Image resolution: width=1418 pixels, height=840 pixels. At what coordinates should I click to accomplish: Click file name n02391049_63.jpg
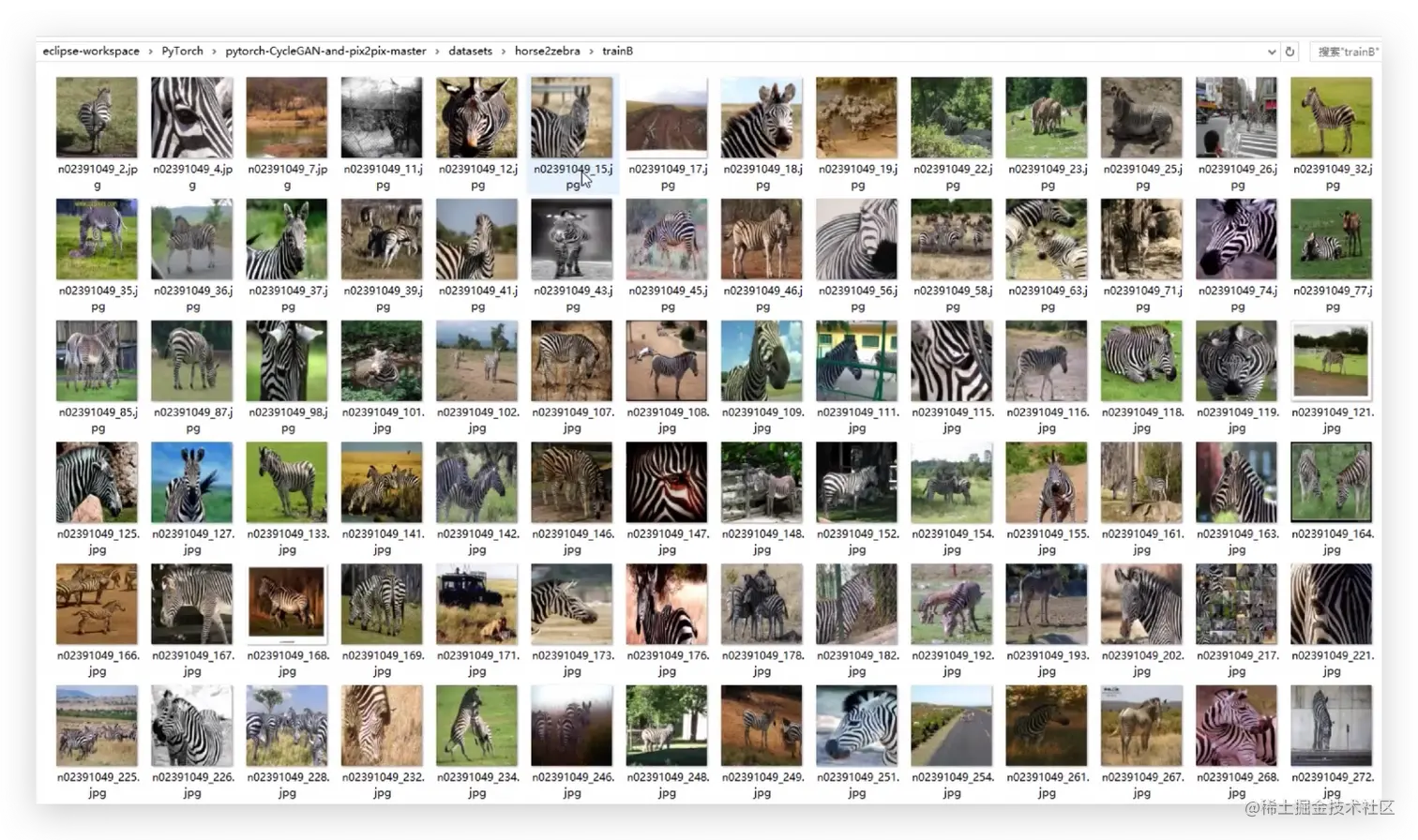coord(1047,299)
